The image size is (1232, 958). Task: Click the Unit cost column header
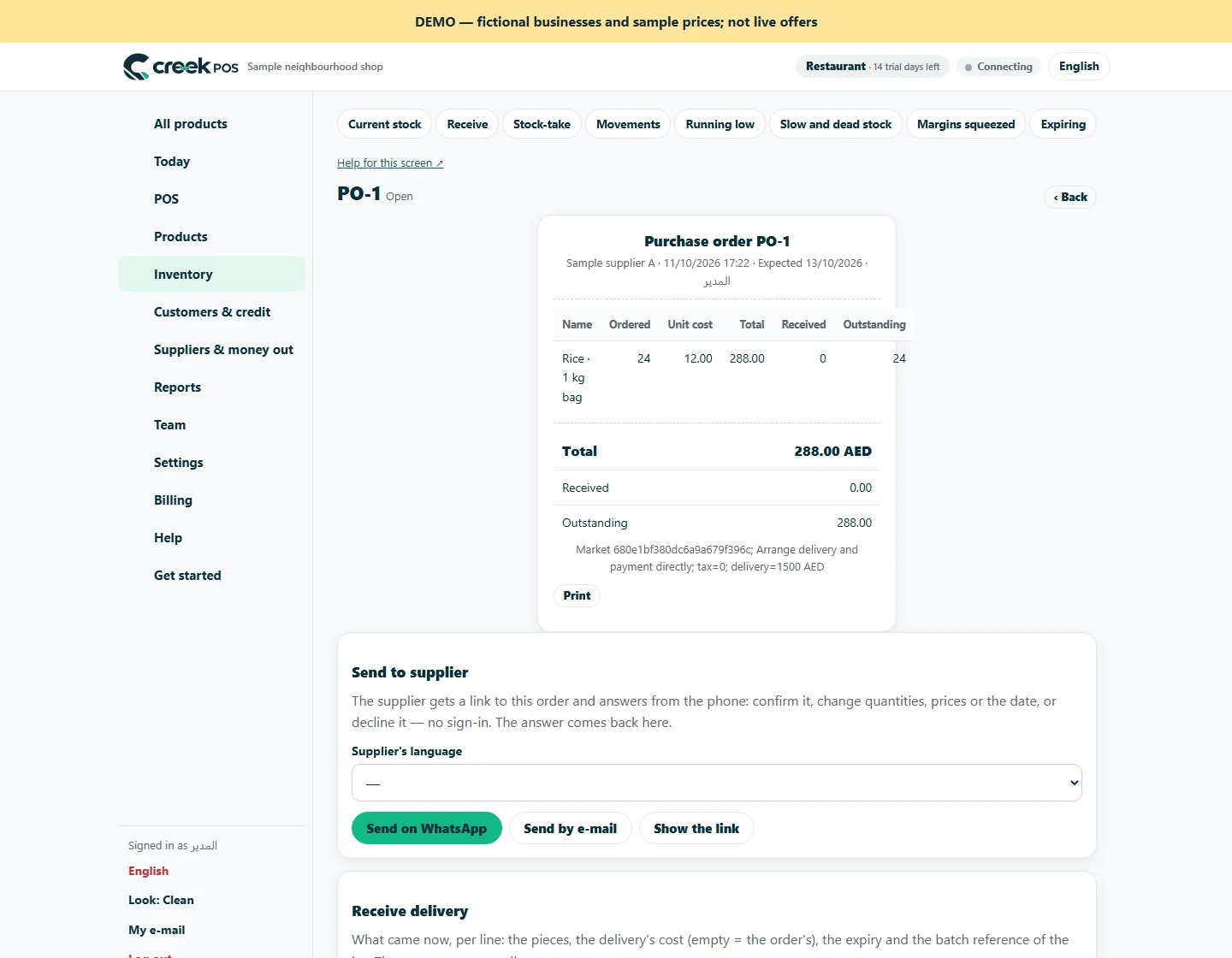[x=690, y=324]
